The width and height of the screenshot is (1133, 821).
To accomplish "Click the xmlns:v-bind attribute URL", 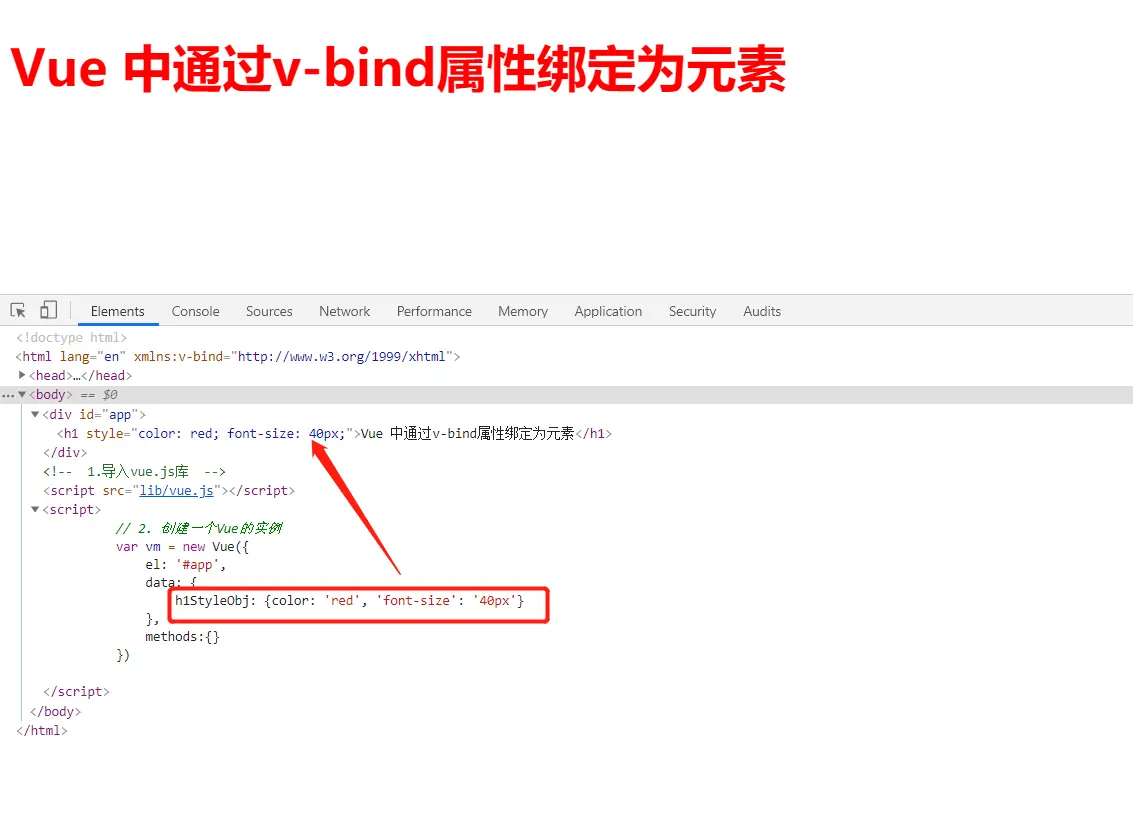I will [x=342, y=356].
